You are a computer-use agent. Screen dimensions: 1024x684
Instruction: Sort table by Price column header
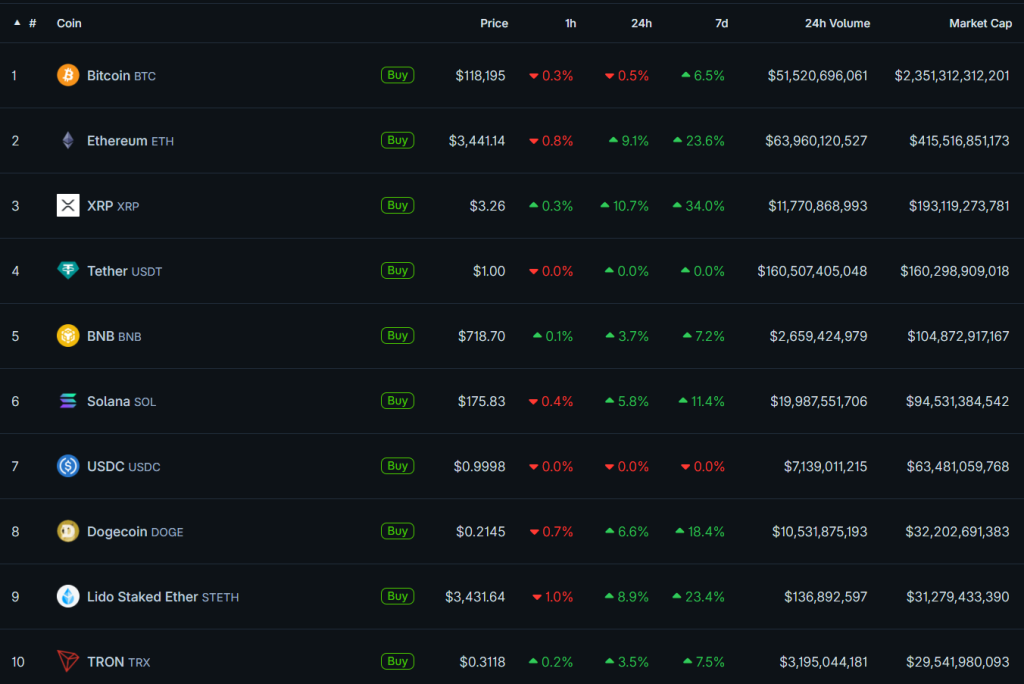click(493, 23)
